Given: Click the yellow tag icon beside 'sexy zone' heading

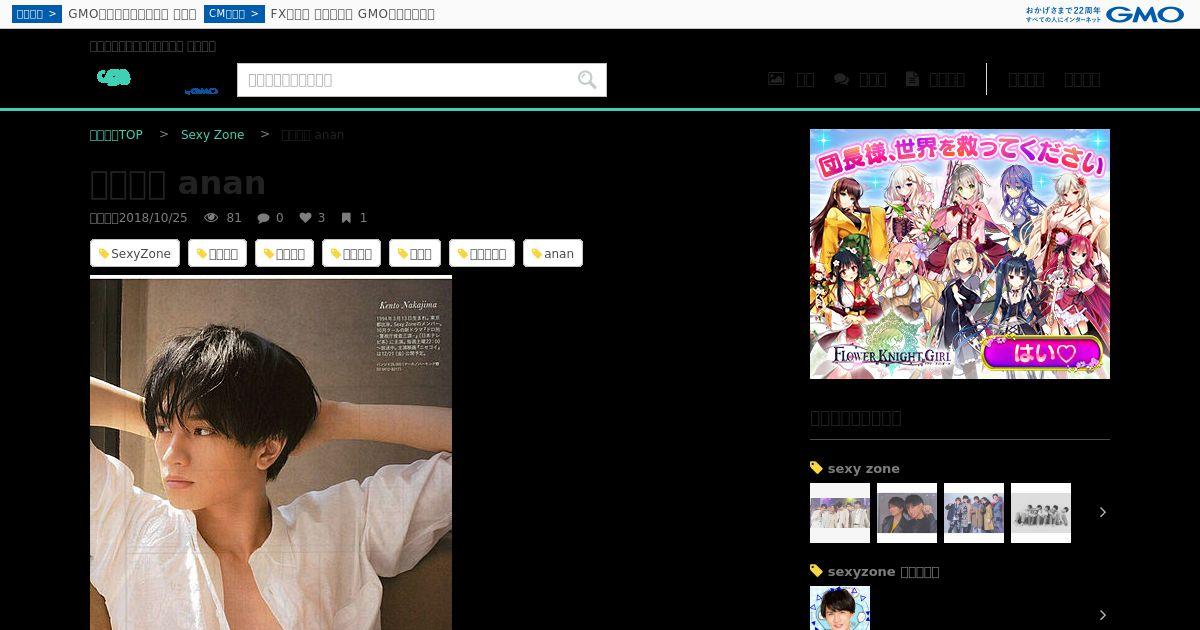Looking at the screenshot, I should (816, 468).
